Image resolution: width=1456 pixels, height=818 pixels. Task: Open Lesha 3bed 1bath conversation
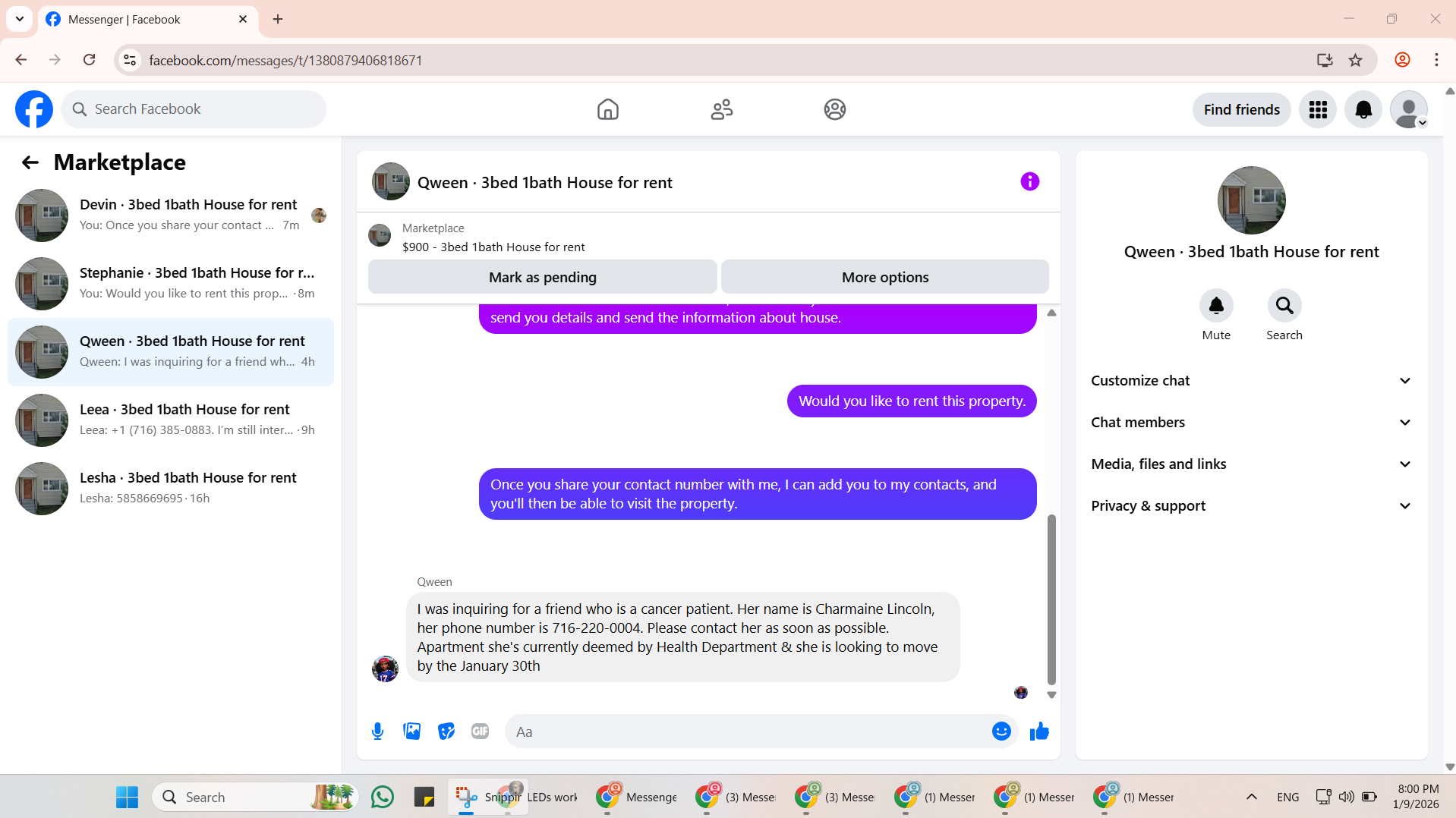pos(171,489)
